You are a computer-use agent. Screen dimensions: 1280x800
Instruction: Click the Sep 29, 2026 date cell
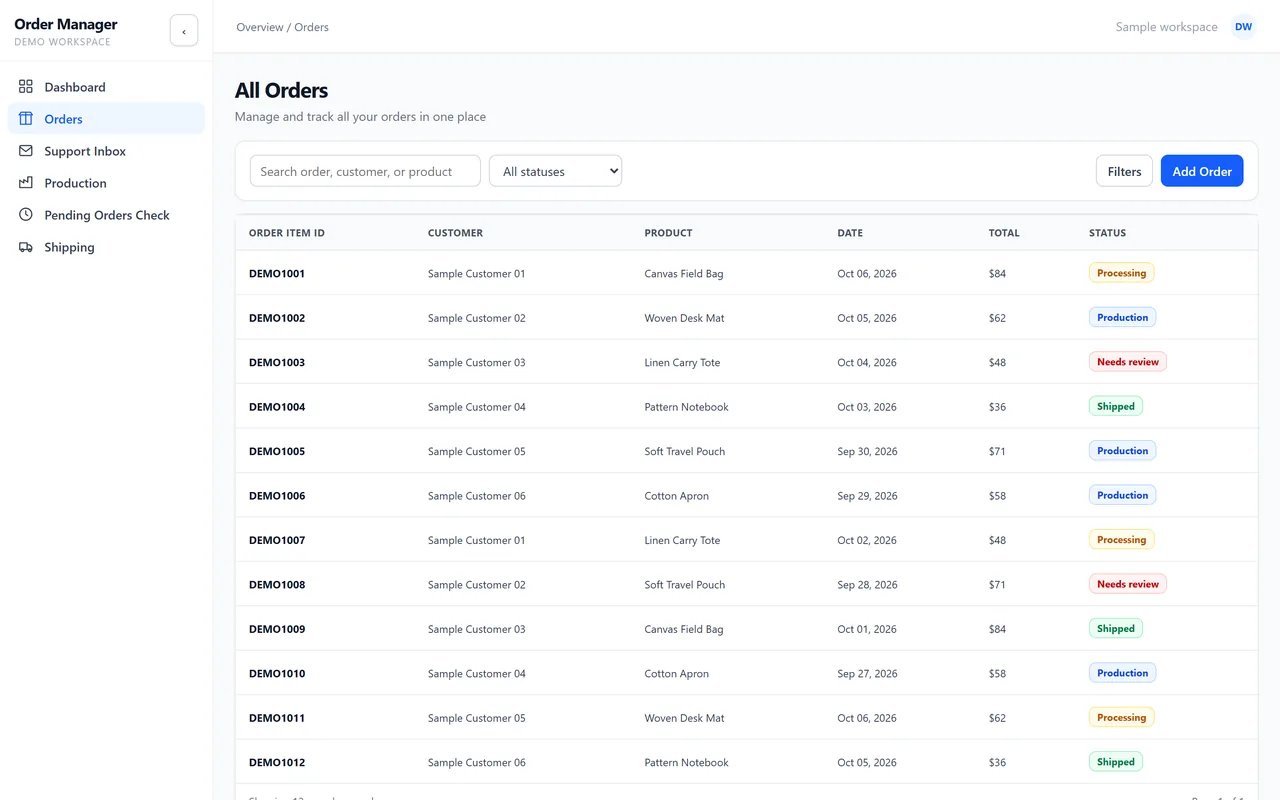[x=867, y=496]
